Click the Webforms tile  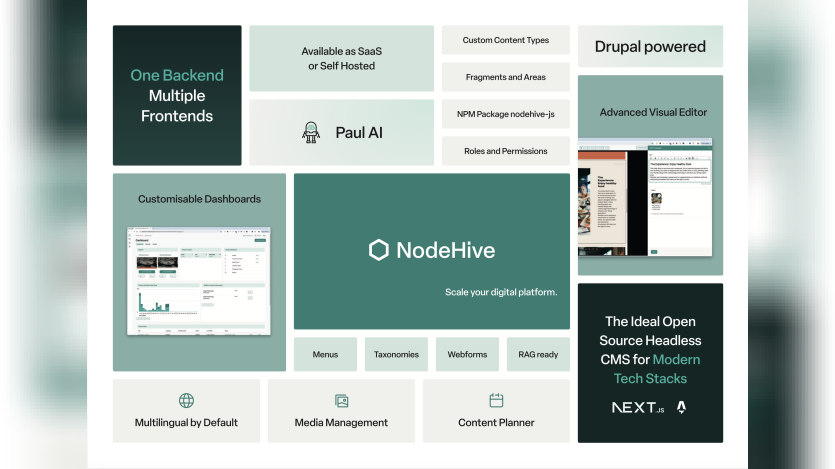click(x=467, y=355)
